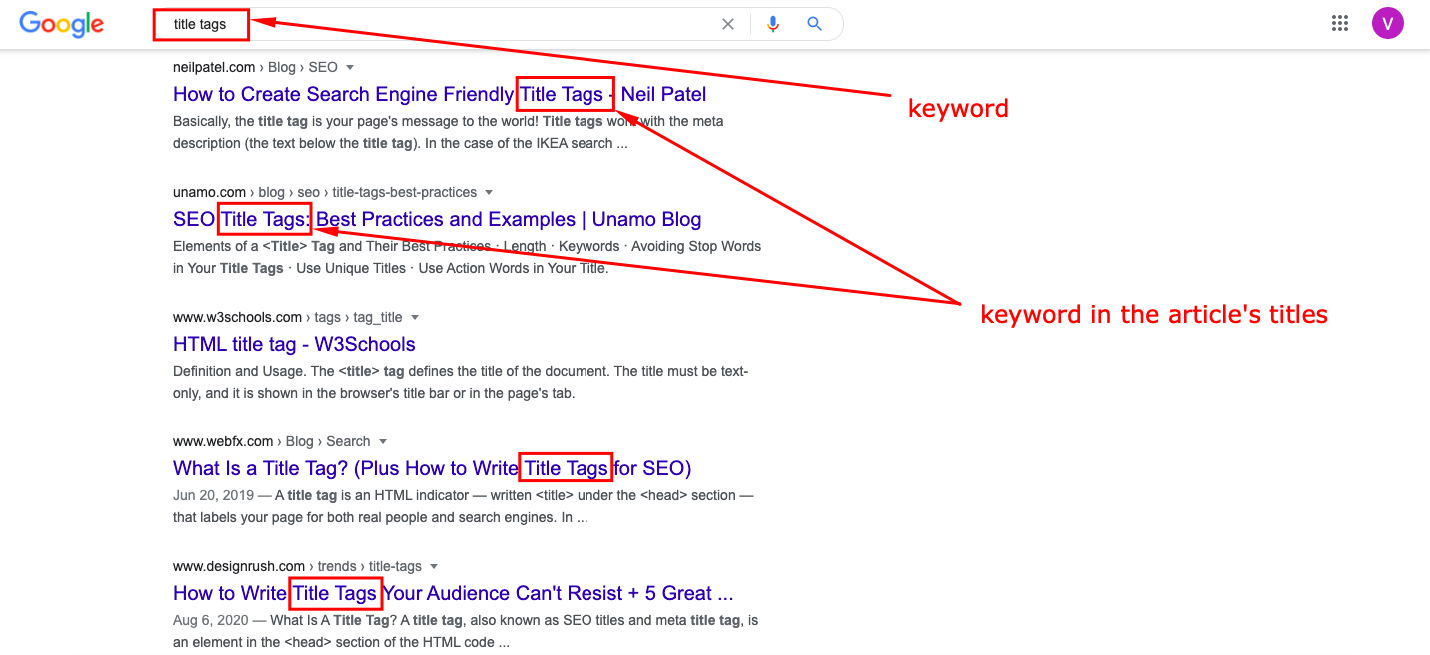Viewport: 1430px width, 655px height.
Task: Click the www.w3schools.com › tags › tag_title breadcrumb
Action: [x=288, y=317]
